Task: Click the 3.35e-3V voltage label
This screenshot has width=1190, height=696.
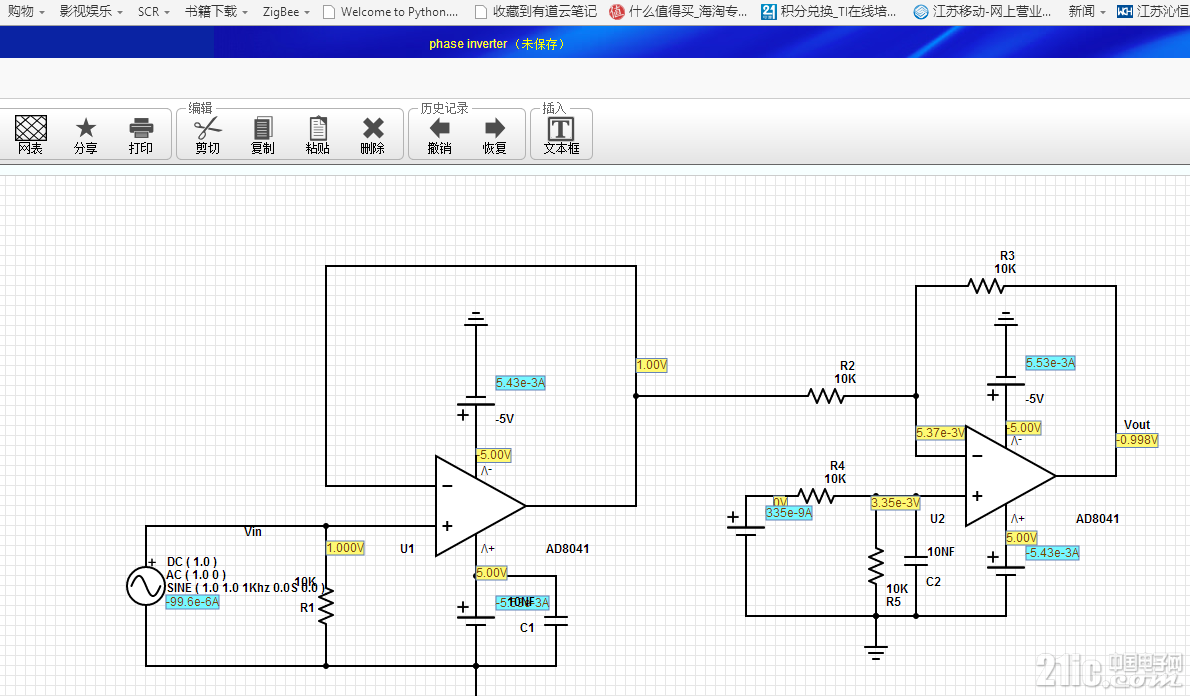Action: (896, 502)
